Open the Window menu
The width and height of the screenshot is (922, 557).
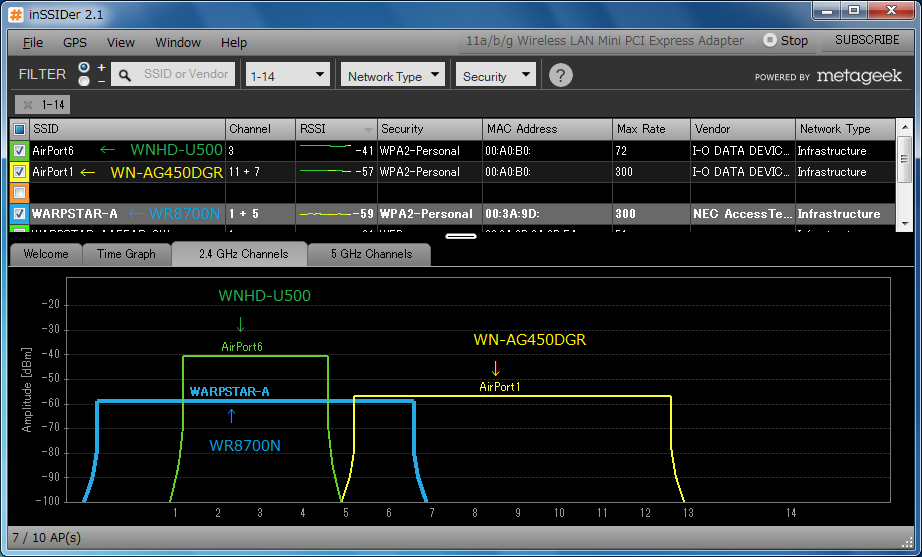pyautogui.click(x=178, y=42)
